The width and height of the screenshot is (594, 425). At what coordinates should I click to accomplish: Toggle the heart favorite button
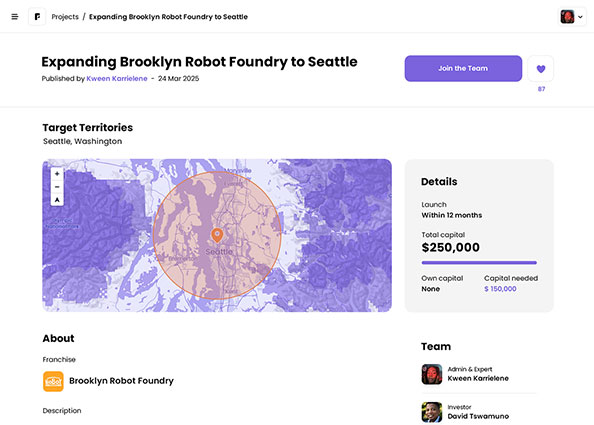tap(541, 69)
